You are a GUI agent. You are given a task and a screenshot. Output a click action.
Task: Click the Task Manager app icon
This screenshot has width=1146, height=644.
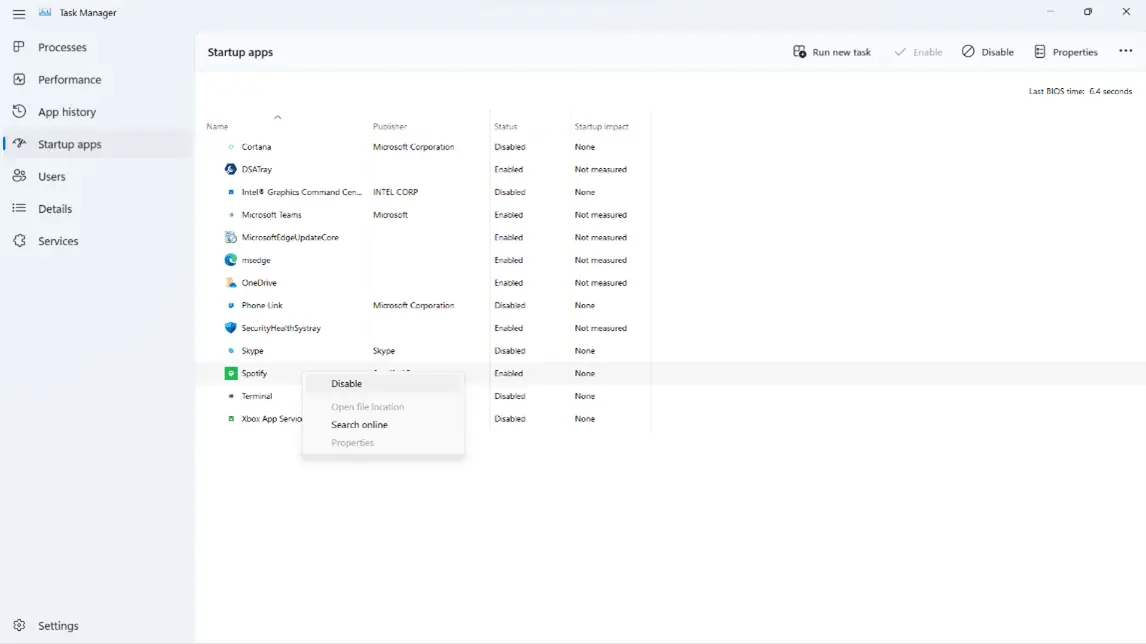tap(45, 12)
